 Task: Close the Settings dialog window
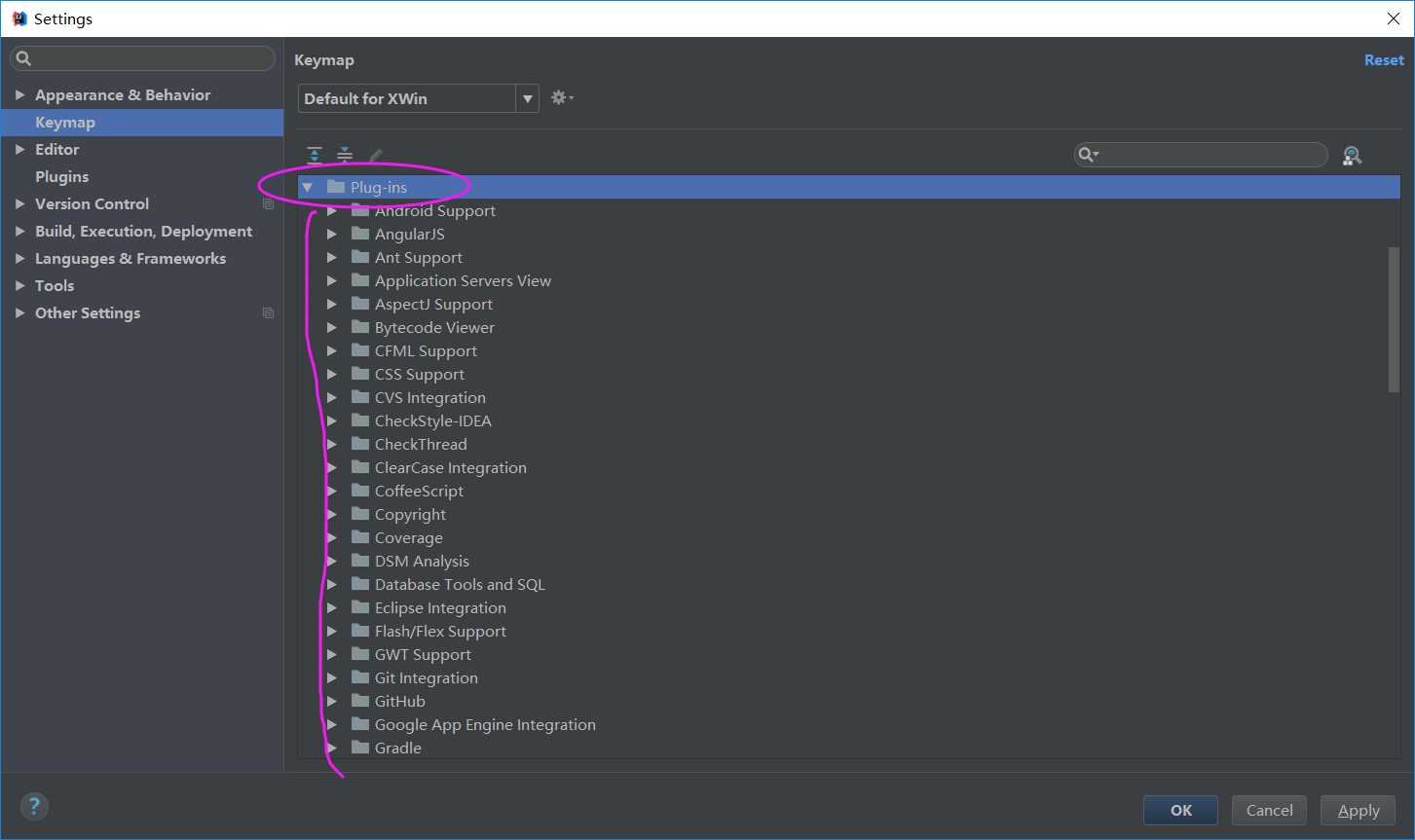point(1393,18)
